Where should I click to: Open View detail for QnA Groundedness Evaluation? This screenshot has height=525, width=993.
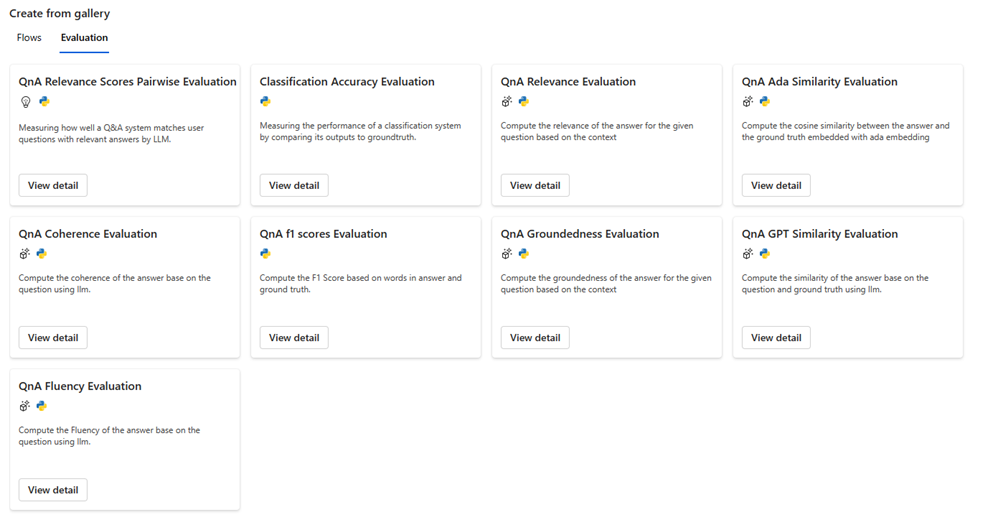pyautogui.click(x=535, y=338)
